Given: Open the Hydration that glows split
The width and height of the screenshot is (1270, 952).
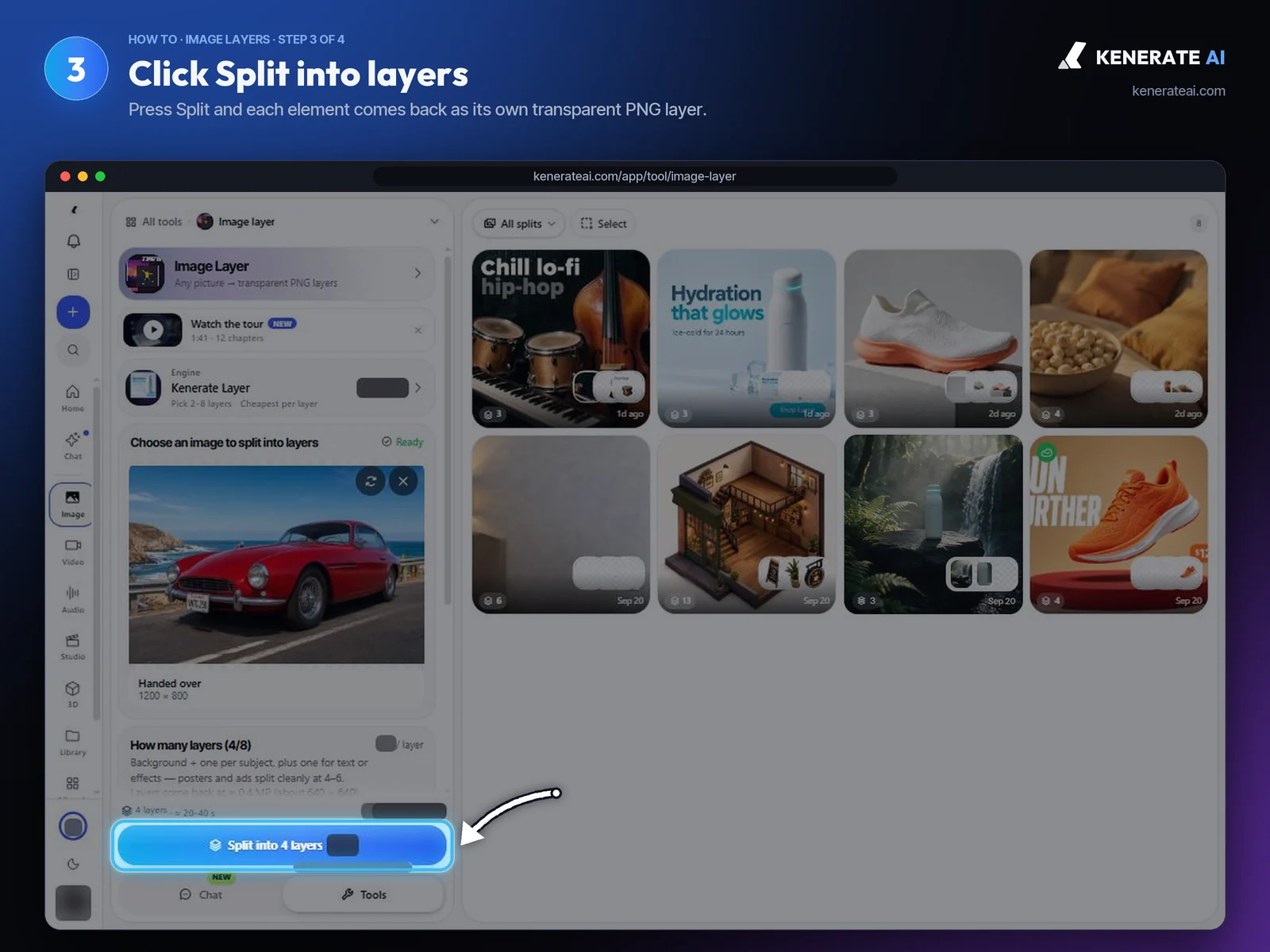Looking at the screenshot, I should click(x=747, y=339).
